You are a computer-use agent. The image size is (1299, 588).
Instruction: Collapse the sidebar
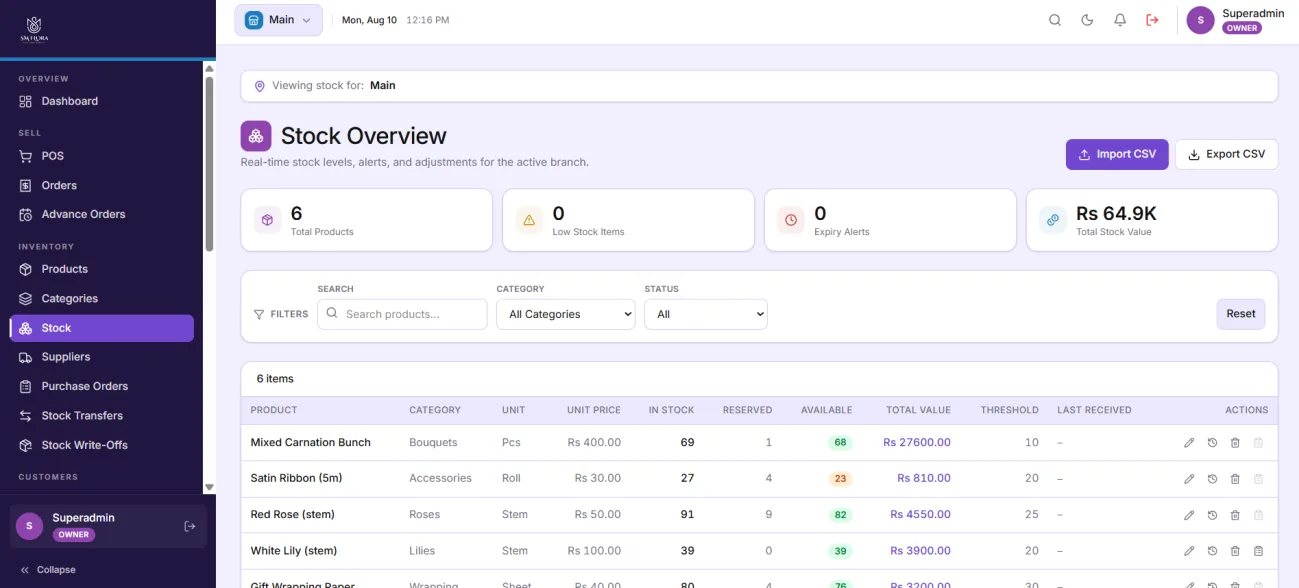48,570
